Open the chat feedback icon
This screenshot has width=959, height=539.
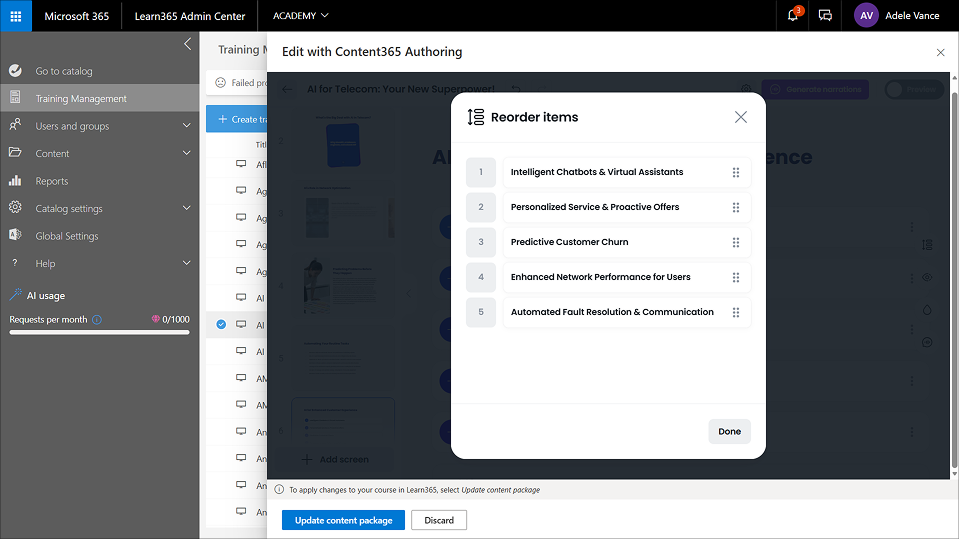(825, 16)
